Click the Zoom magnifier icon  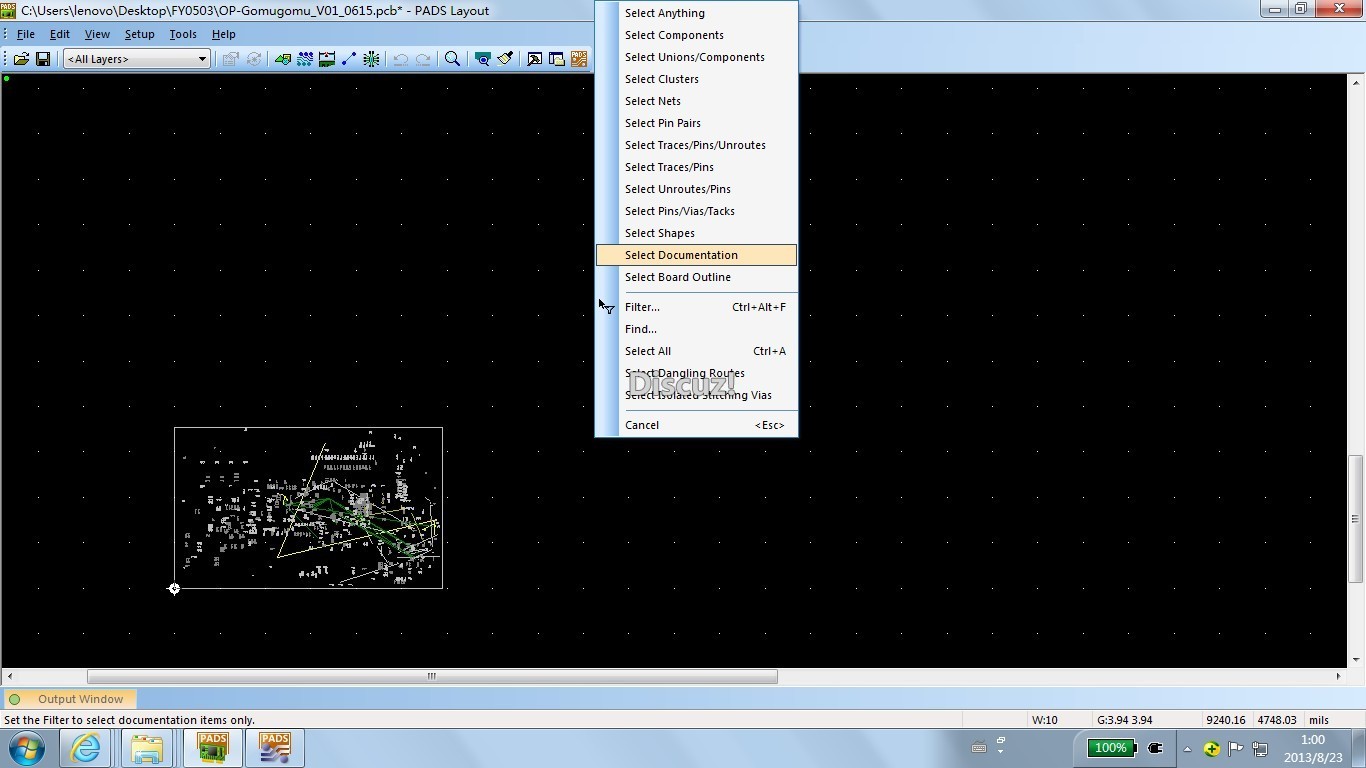(452, 59)
